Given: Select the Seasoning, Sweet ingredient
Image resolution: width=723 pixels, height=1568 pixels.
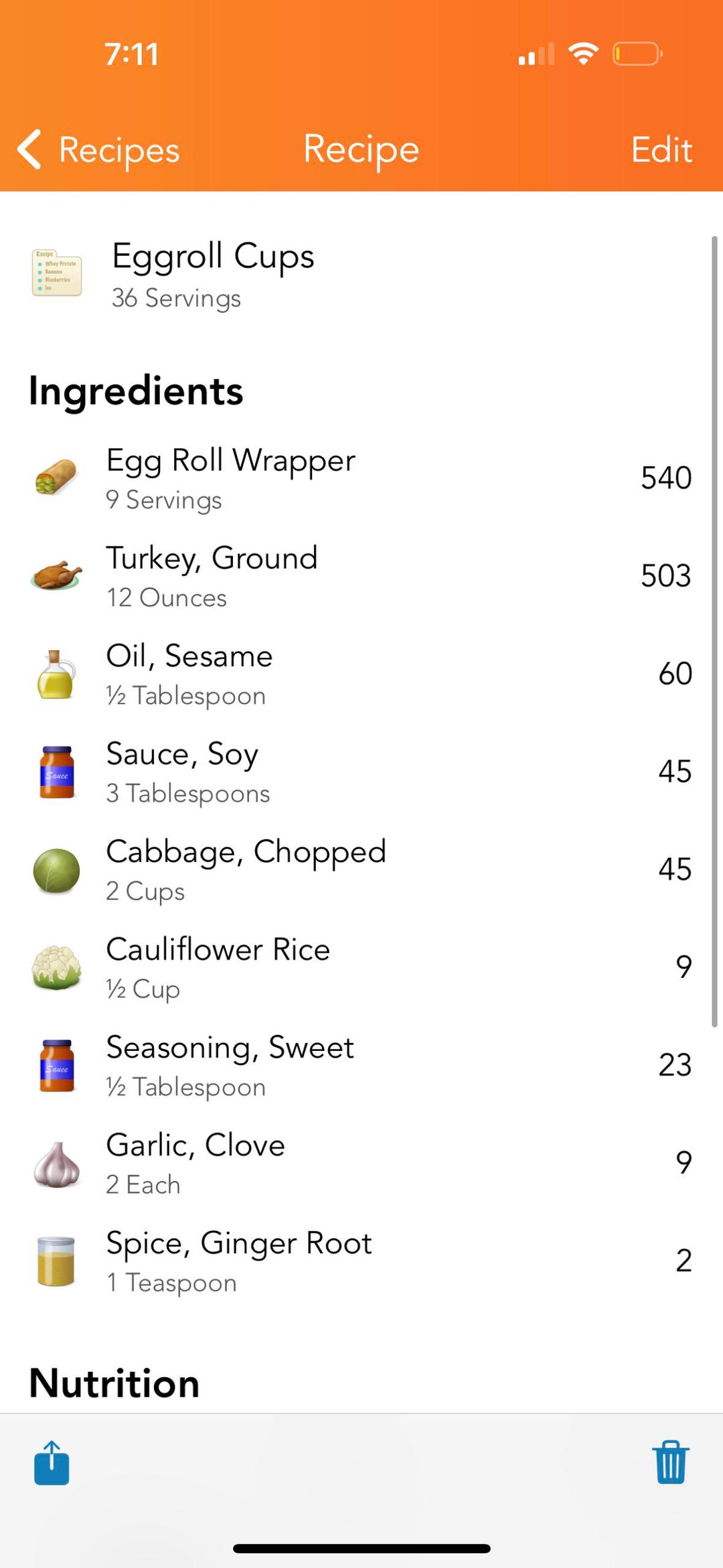Looking at the screenshot, I should [x=361, y=1065].
